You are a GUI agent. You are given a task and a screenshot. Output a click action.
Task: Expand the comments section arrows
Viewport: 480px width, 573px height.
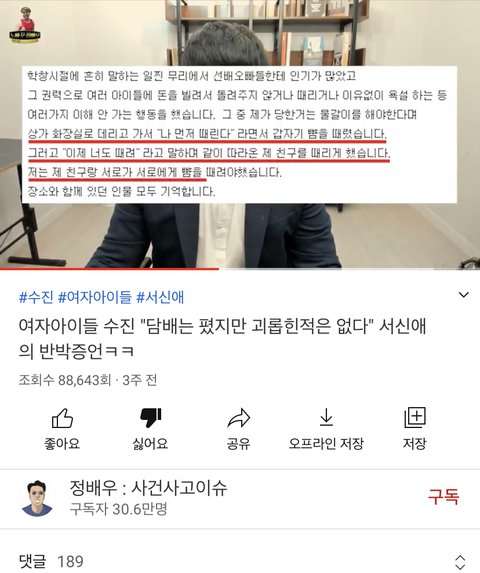[460, 562]
